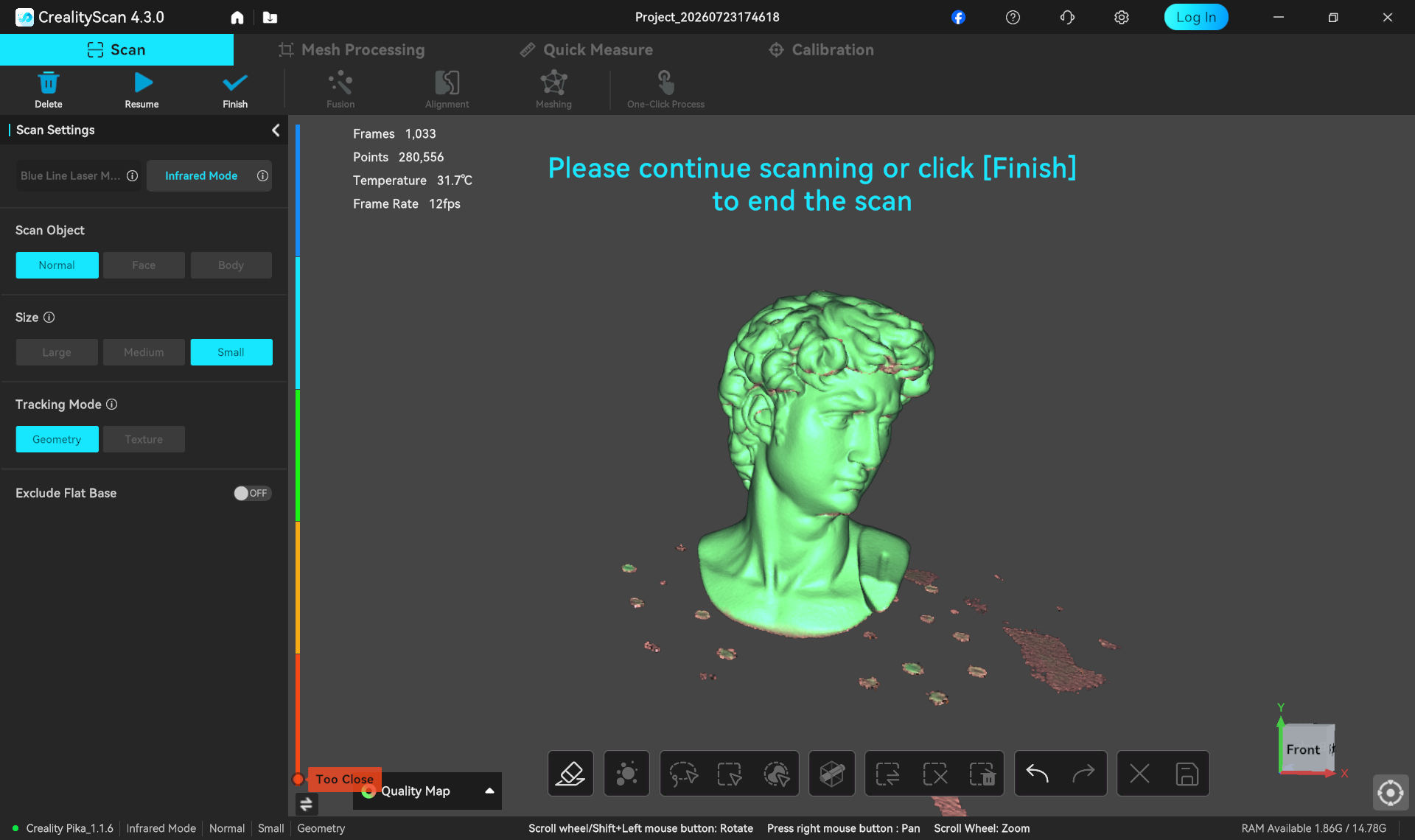Choose the lasso selection tool
1415x840 pixels.
(x=683, y=774)
